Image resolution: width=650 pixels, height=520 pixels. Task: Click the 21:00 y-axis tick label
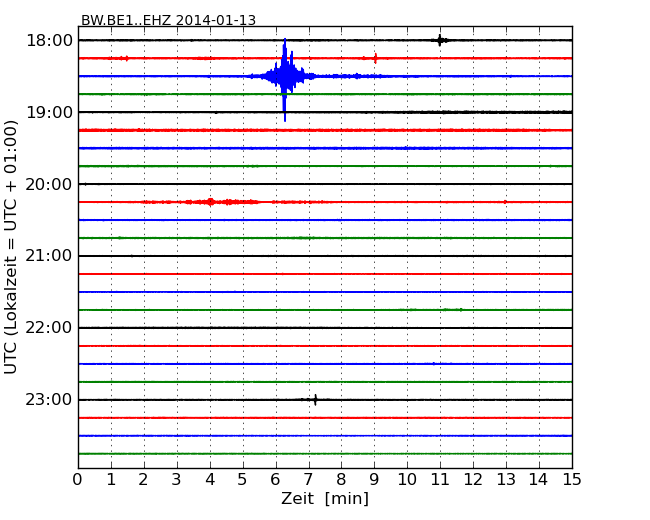[49, 256]
